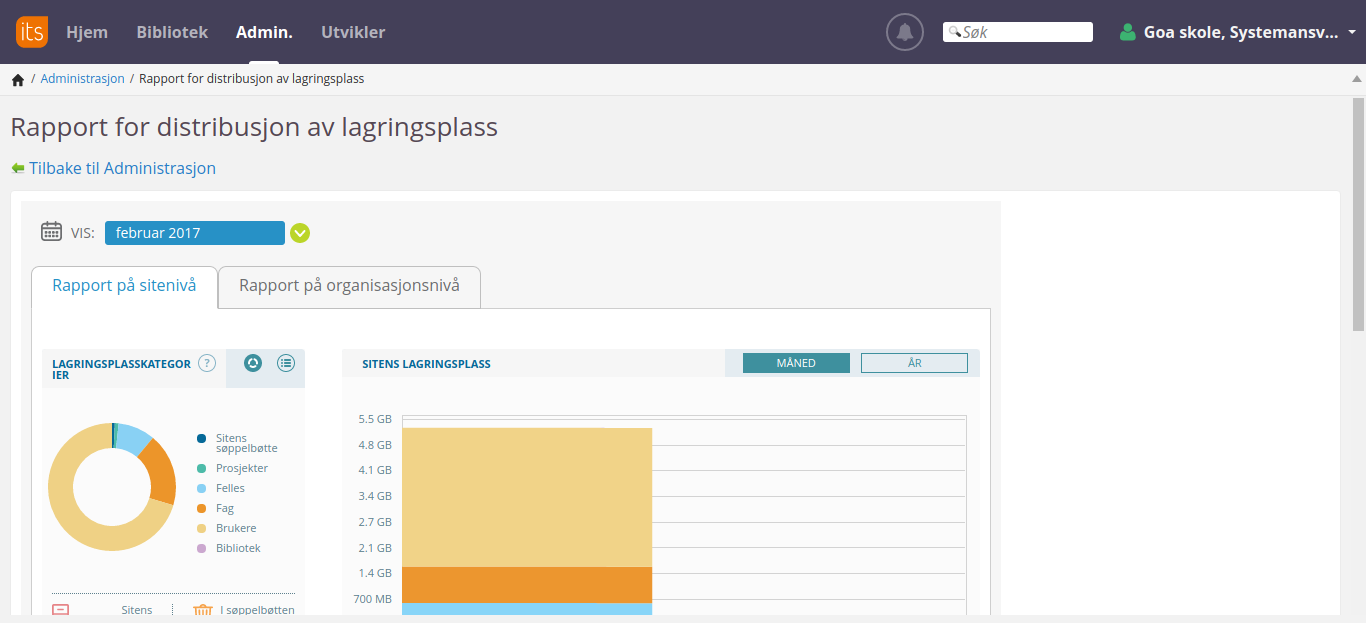The width and height of the screenshot is (1366, 623).
Task: Click Goa skole, Systemansv... user name
Action: point(1241,32)
